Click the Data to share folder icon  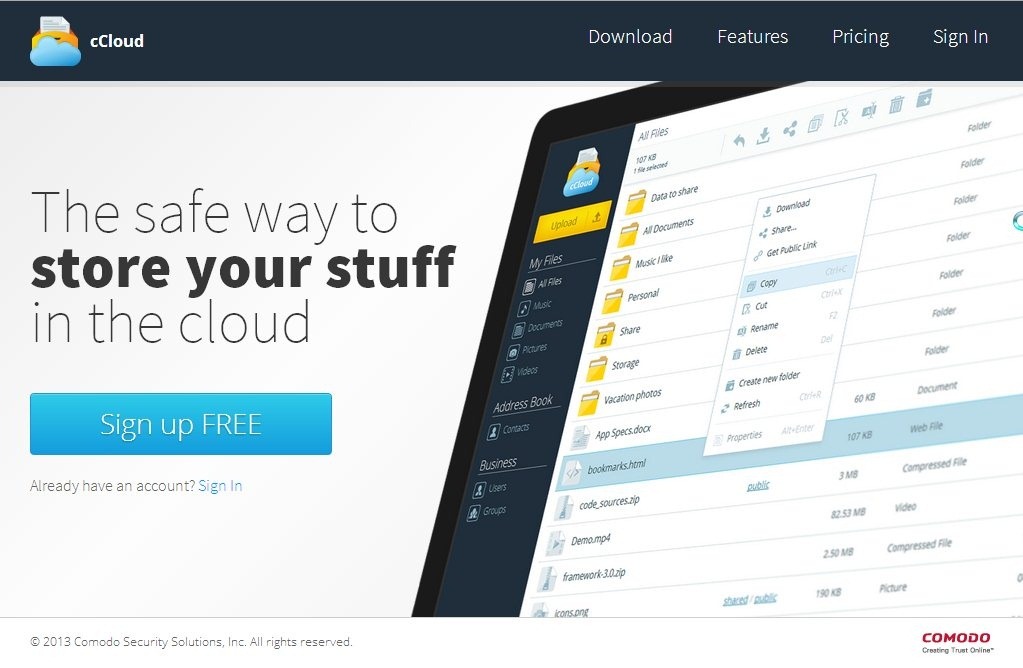[x=635, y=202]
